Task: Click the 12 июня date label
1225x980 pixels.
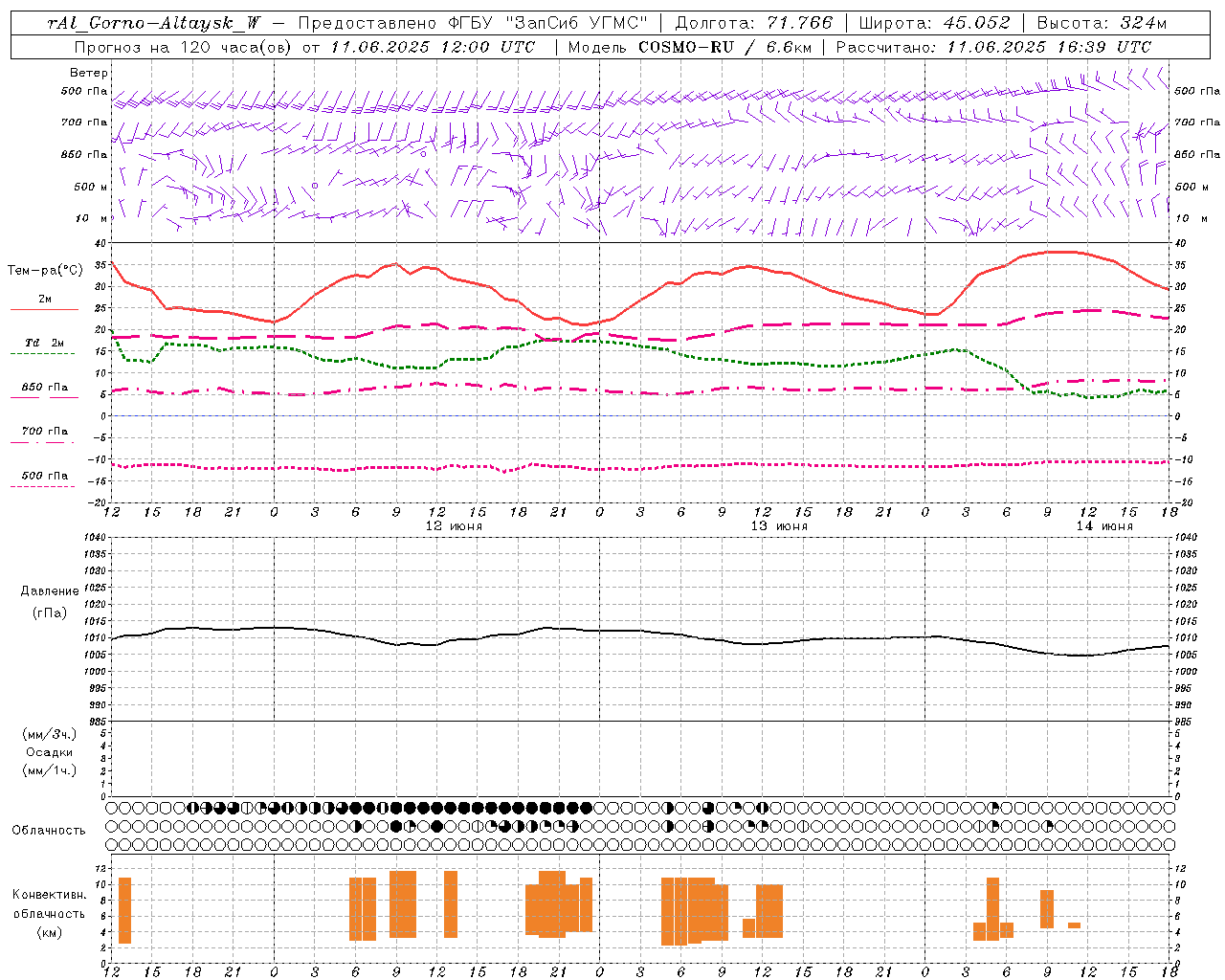Action: tap(454, 526)
